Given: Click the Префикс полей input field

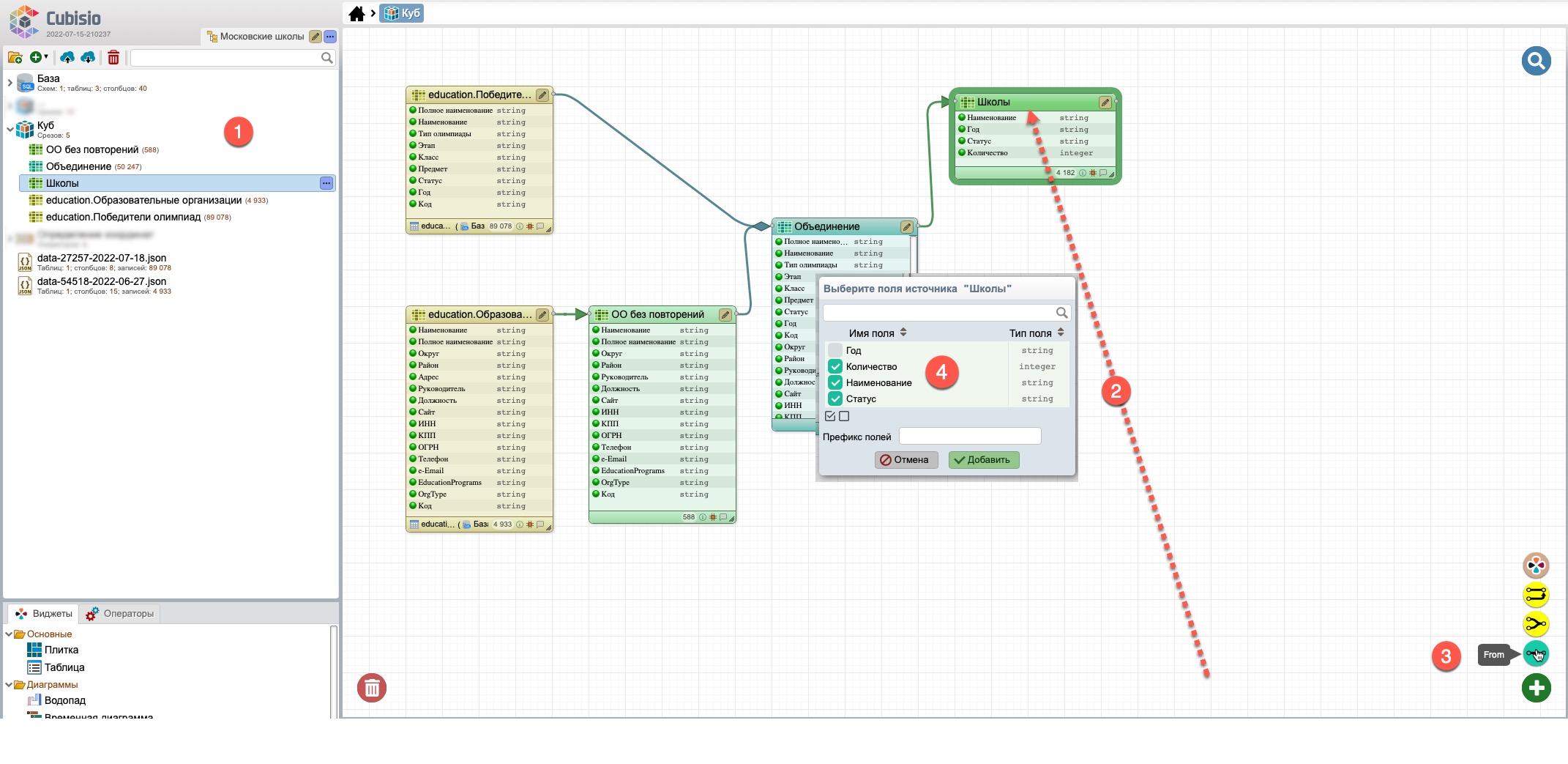Looking at the screenshot, I should (x=969, y=437).
